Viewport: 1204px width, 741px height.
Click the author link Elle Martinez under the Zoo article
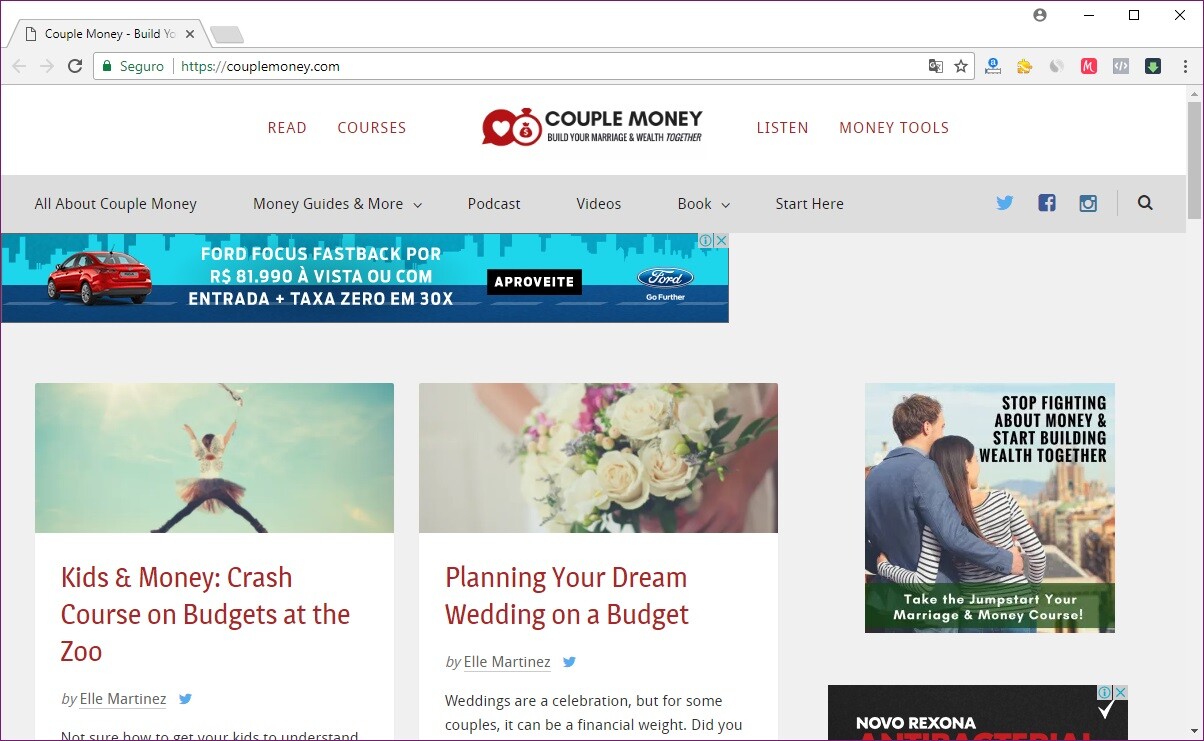pos(124,699)
